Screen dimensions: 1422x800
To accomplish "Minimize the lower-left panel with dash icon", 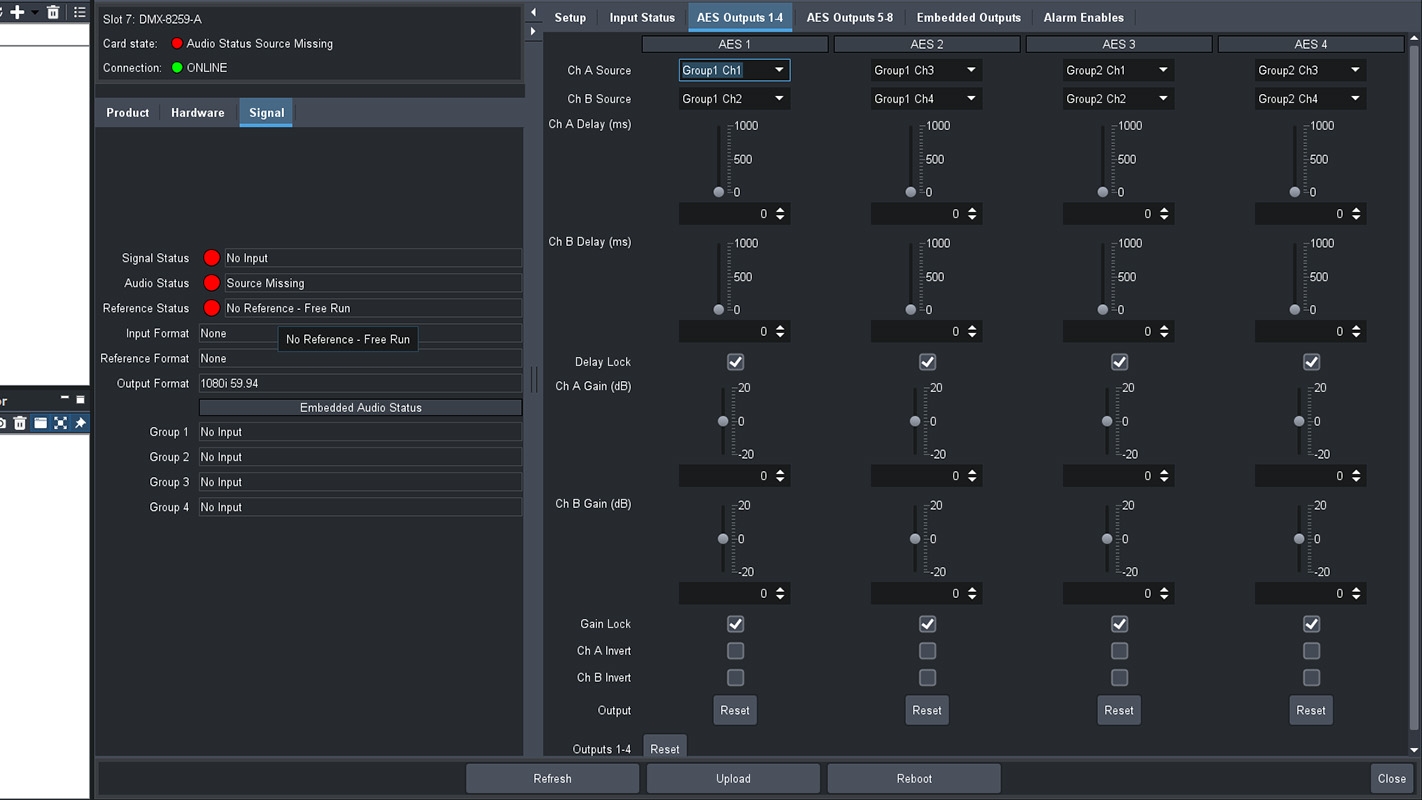I will pyautogui.click(x=65, y=399).
